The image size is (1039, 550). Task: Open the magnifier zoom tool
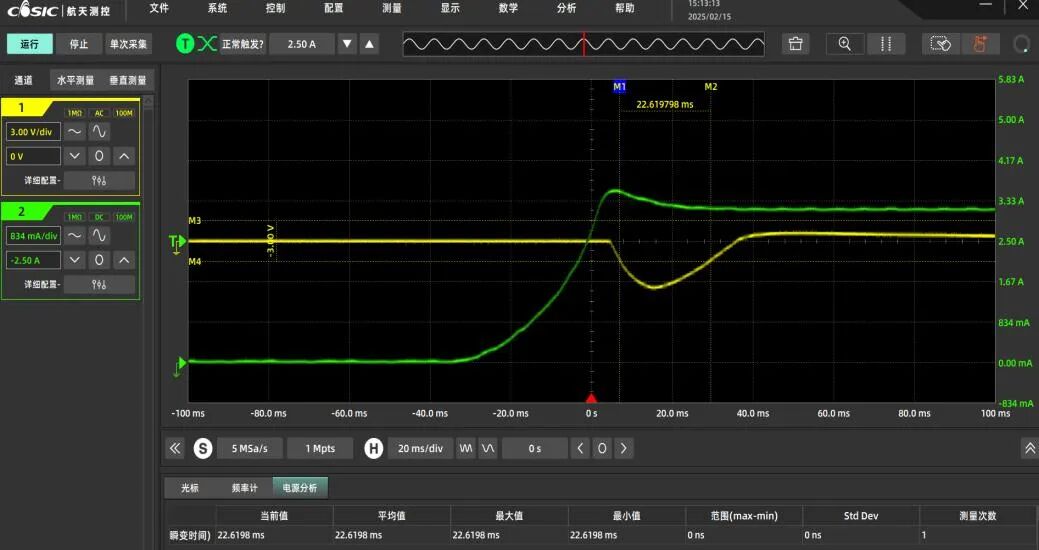(x=845, y=44)
